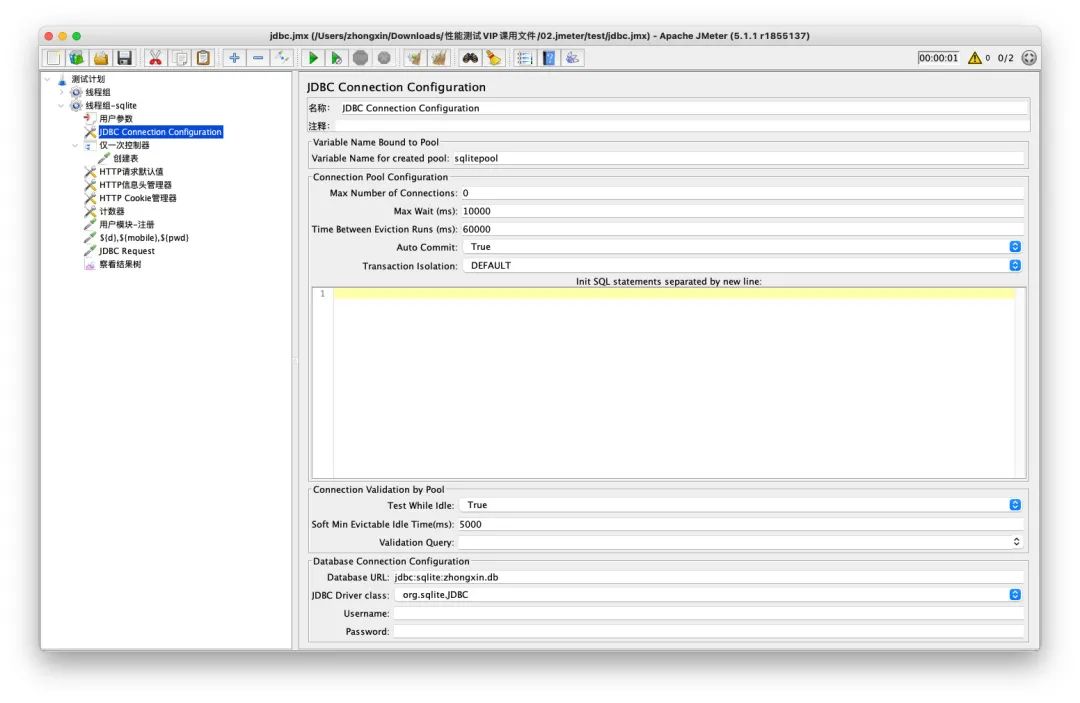Image resolution: width=1080 pixels, height=703 pixels.
Task: Select HTTP信息头管理器 in the tree
Action: [135, 185]
